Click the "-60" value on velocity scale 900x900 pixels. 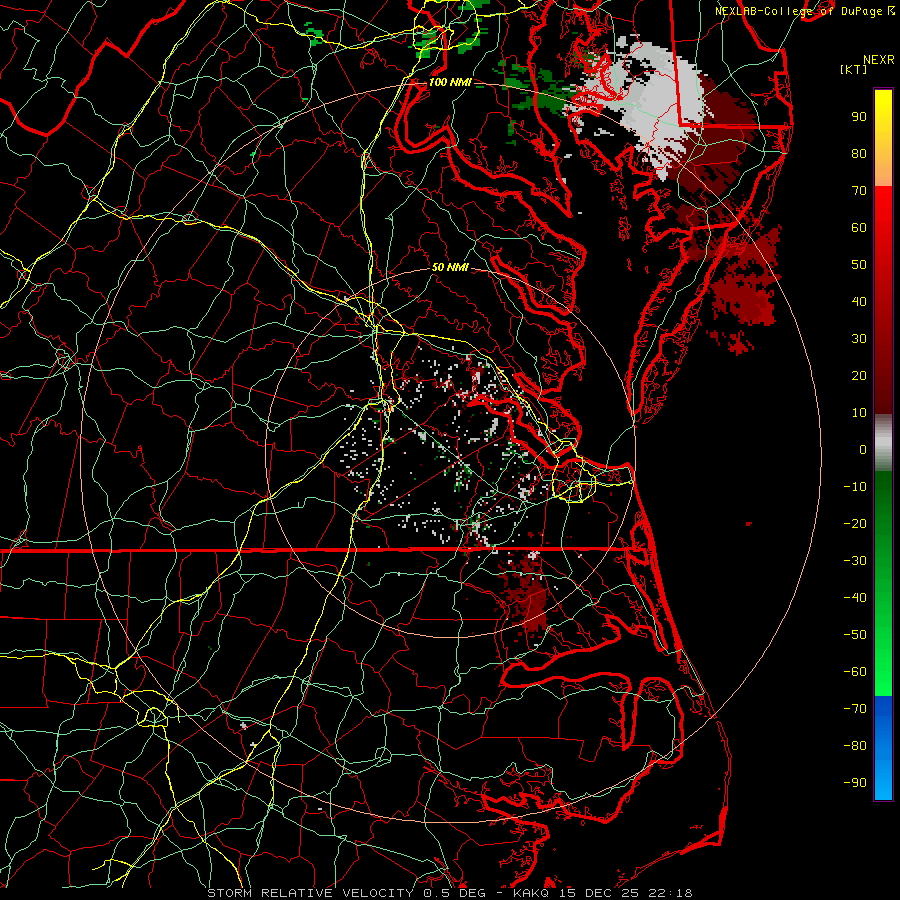click(x=855, y=672)
